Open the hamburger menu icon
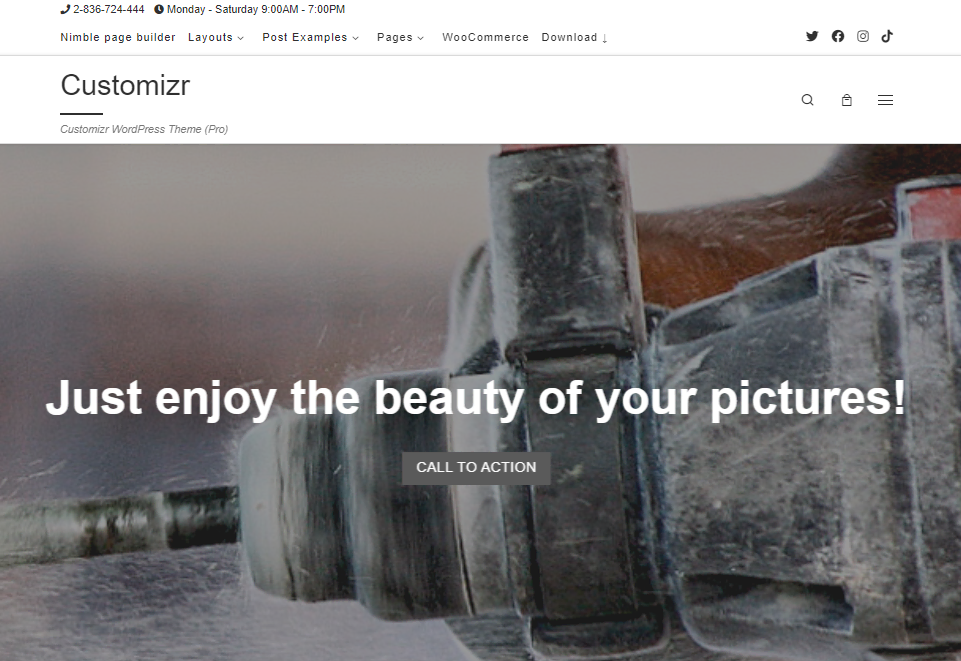The height and width of the screenshot is (661, 961). [x=885, y=99]
